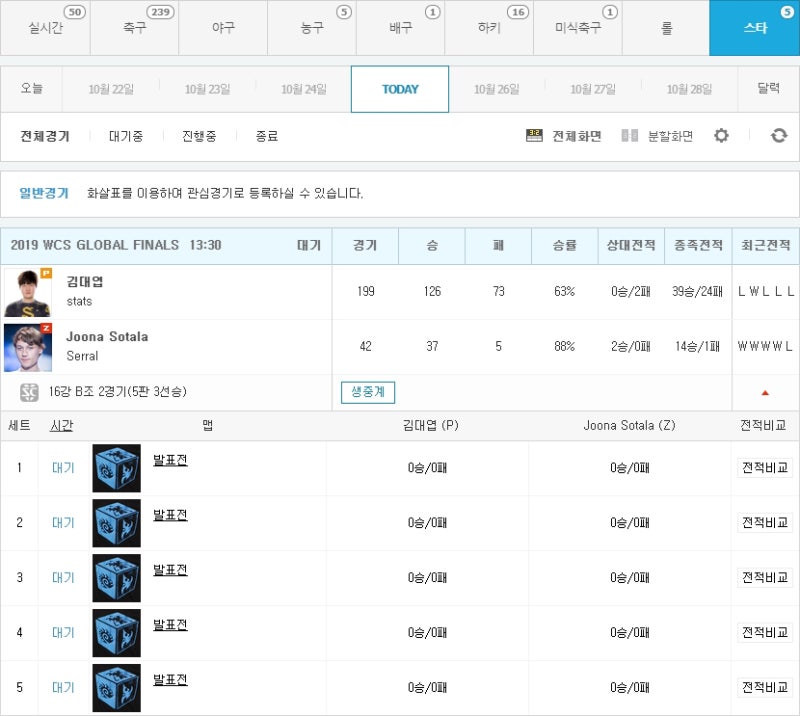800x716 pixels.
Task: Open set 5 발표전 map link
Action: pos(170,680)
